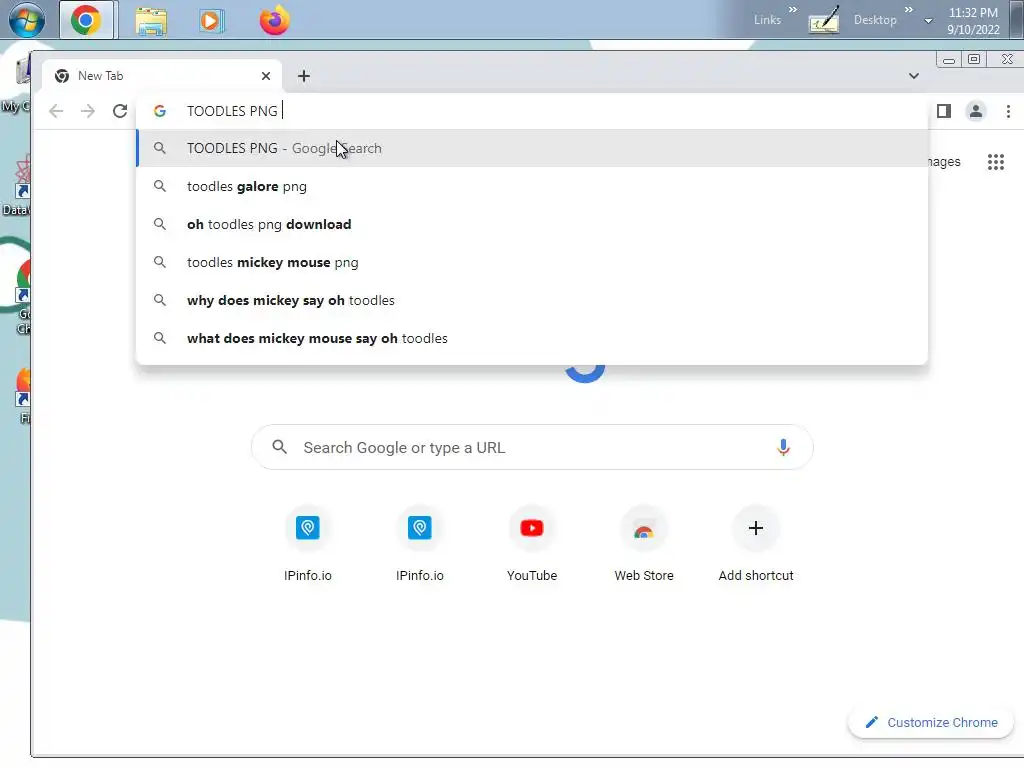Close the New Tab tab

(266, 76)
